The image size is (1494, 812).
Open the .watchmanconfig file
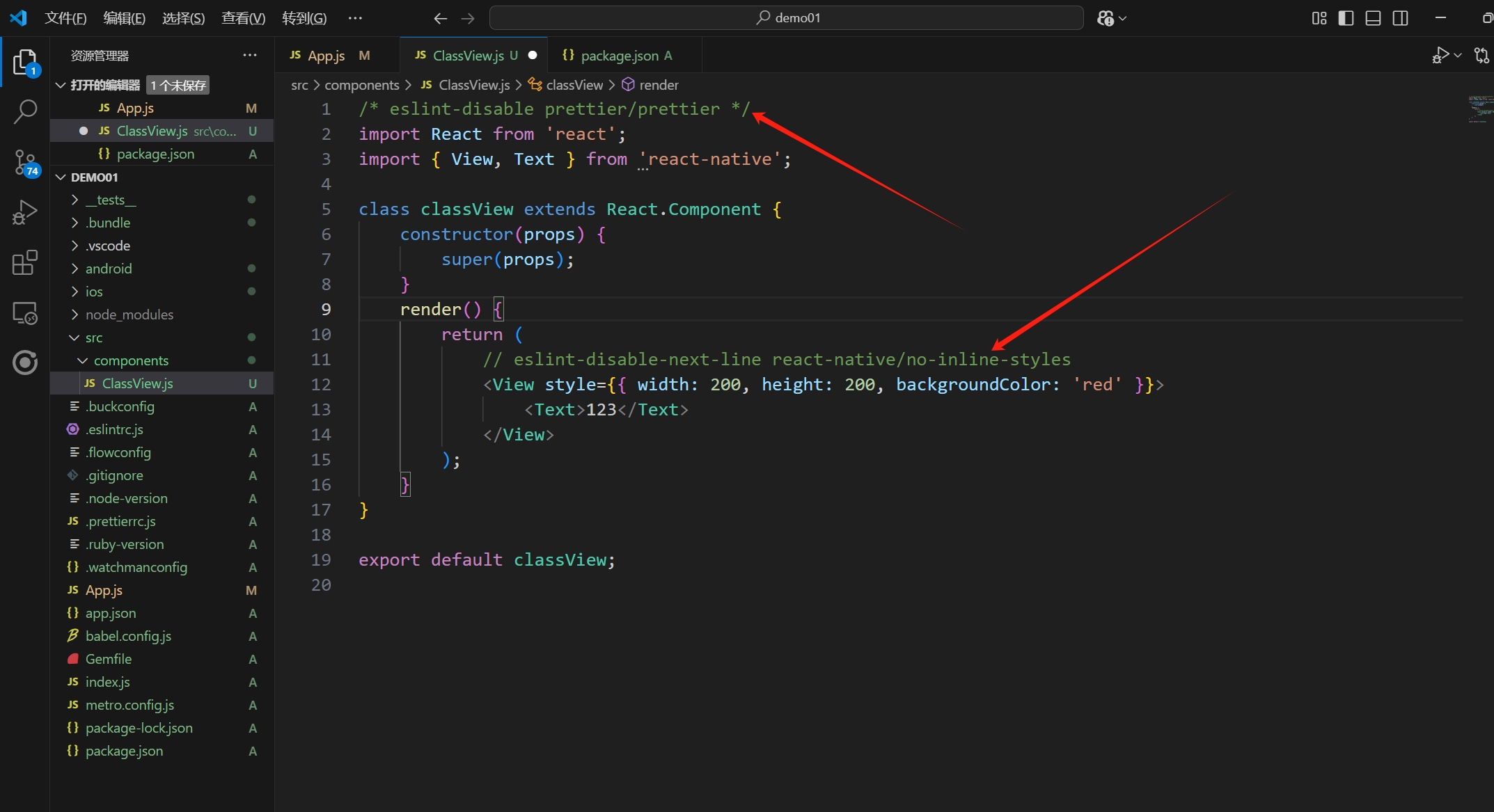coord(162,567)
